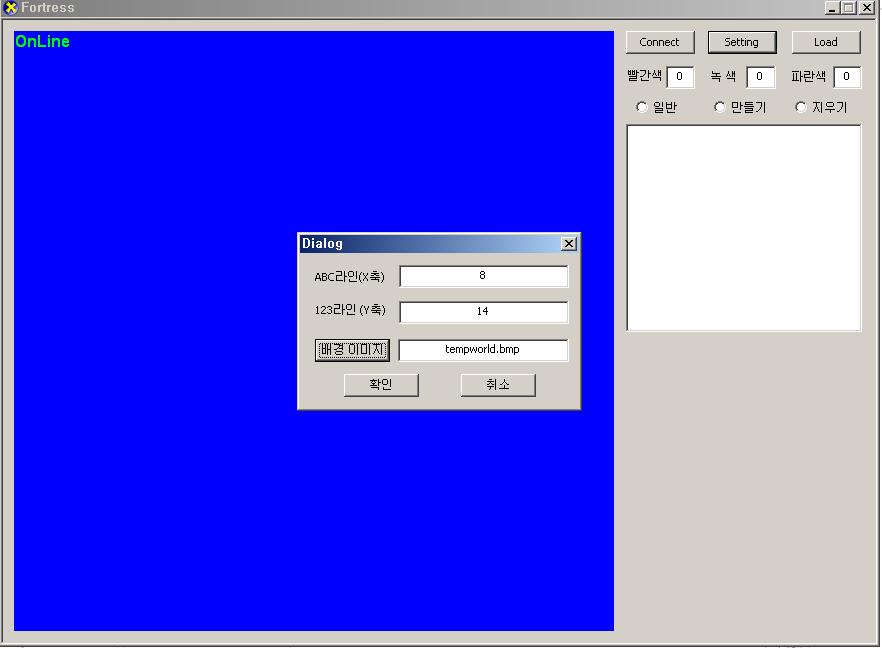Focus the 파란색 blue value field
882x648 pixels.
(847, 76)
